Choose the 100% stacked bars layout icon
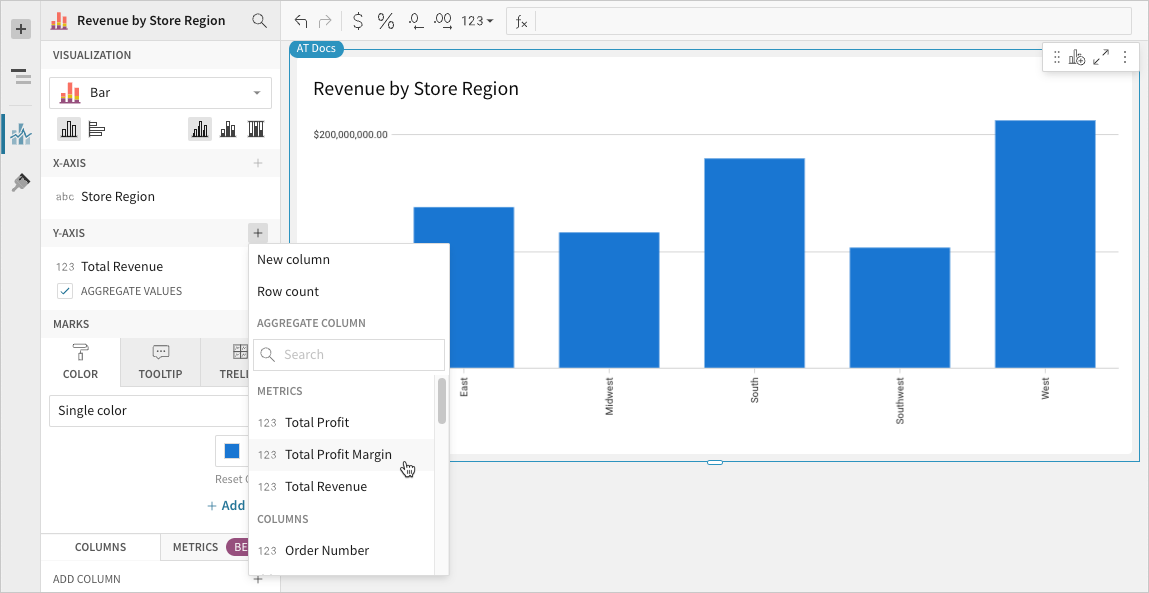This screenshot has height=593, width=1149. [256, 130]
